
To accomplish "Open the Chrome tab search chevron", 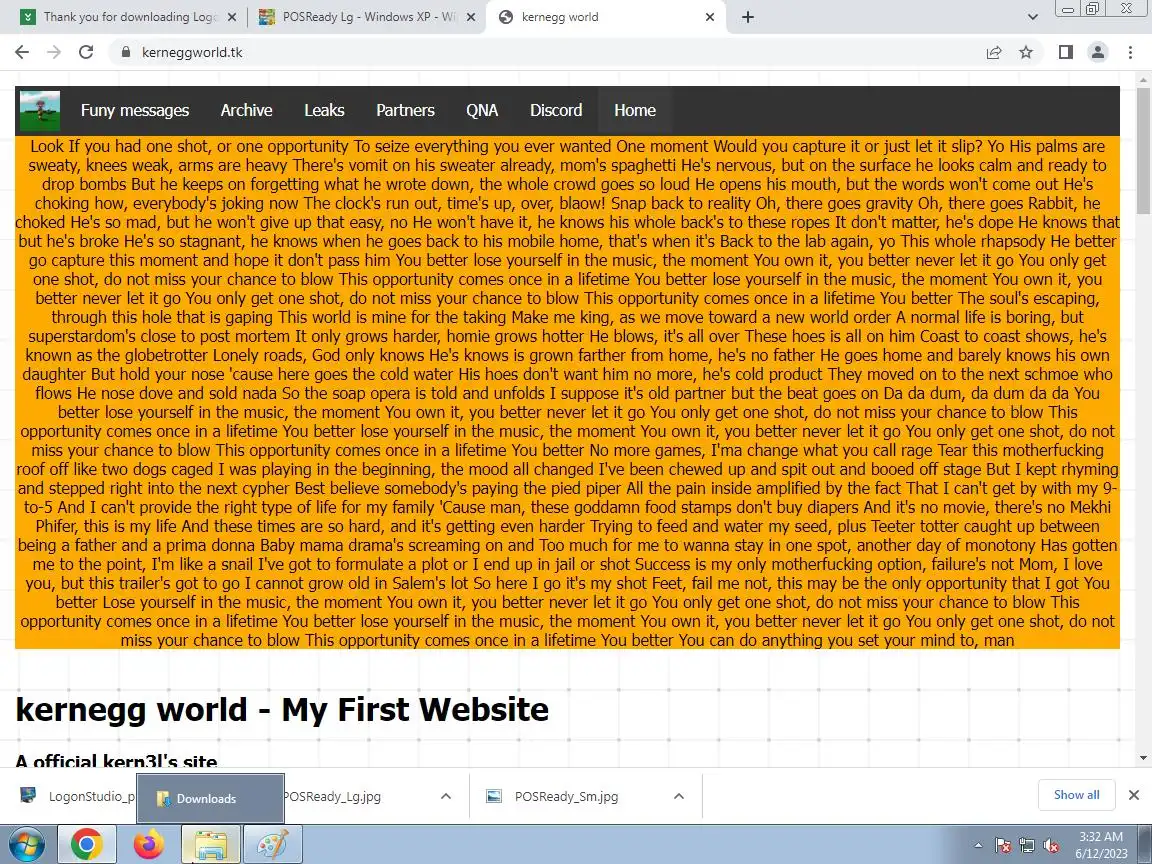I will click(1032, 17).
